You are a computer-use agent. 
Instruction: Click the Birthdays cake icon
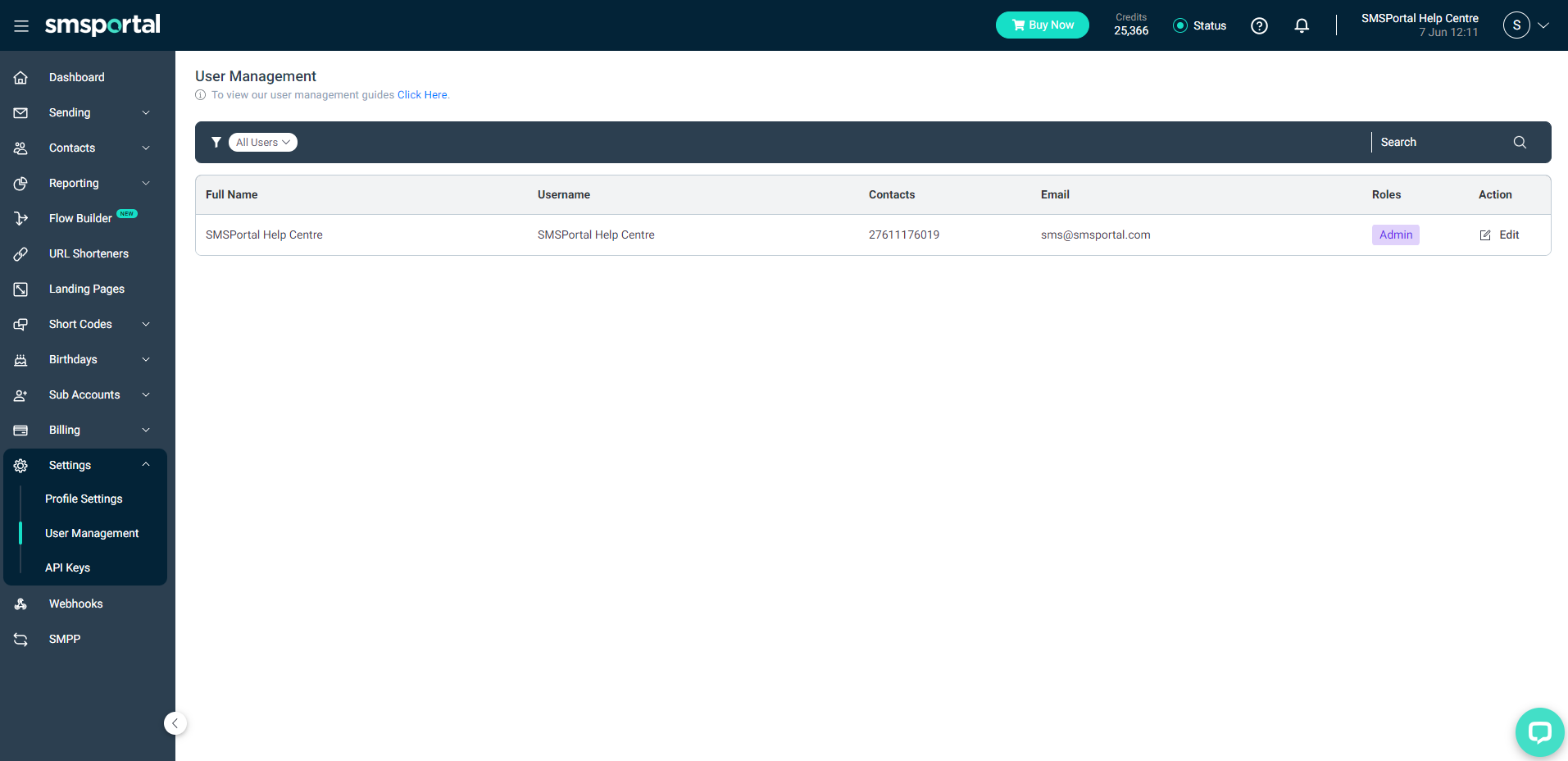pos(20,360)
